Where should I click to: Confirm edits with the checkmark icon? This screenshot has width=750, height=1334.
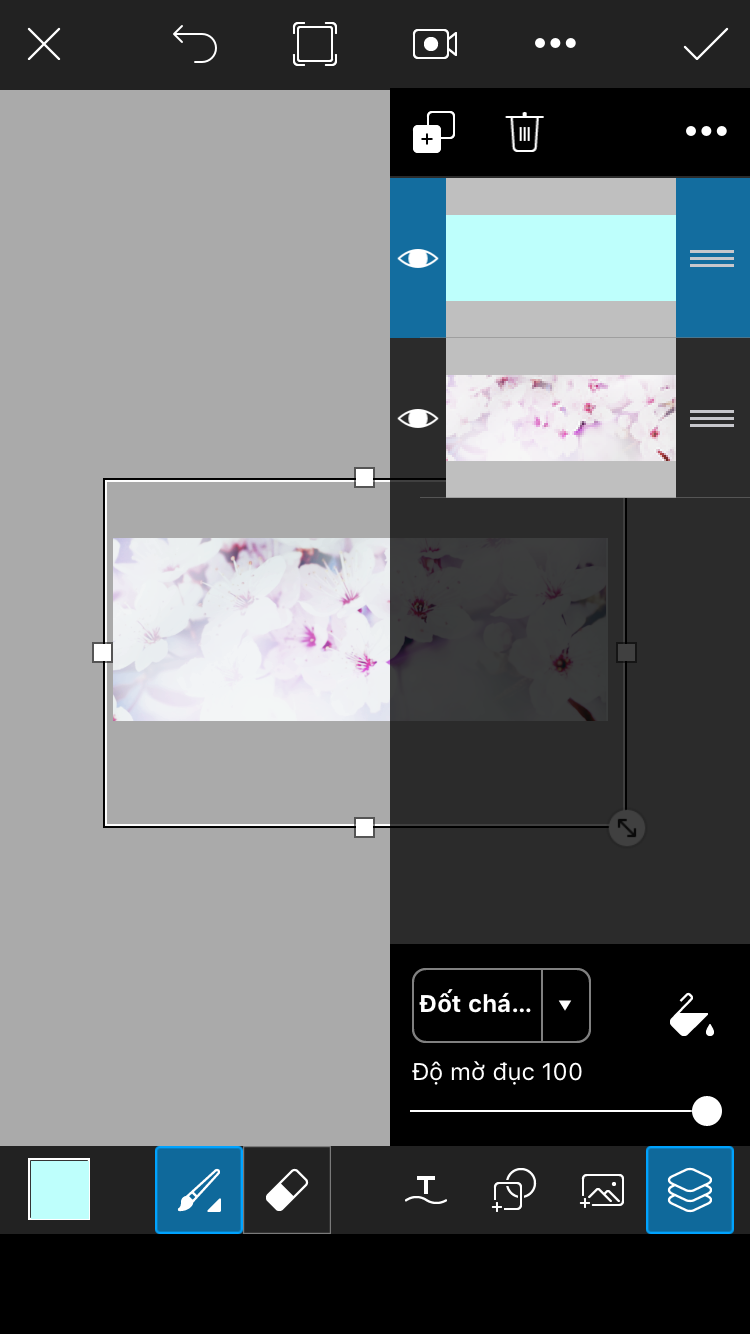706,44
